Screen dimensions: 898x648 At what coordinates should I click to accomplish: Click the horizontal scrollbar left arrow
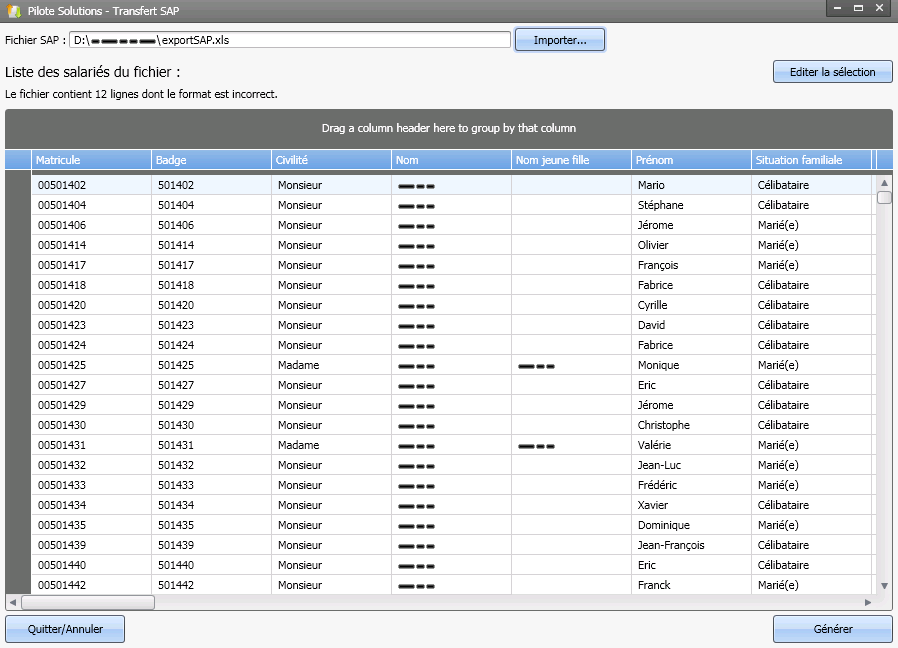pyautogui.click(x=13, y=603)
